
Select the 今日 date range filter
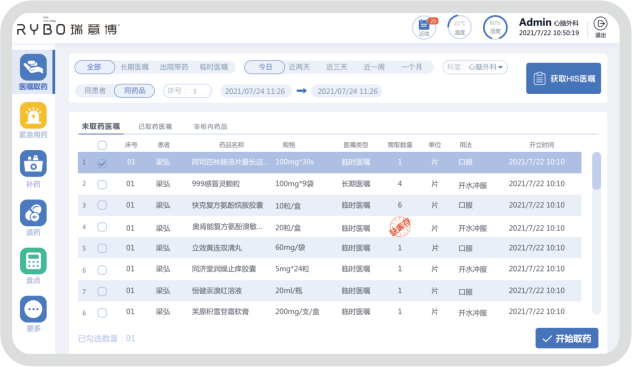pyautogui.click(x=265, y=67)
